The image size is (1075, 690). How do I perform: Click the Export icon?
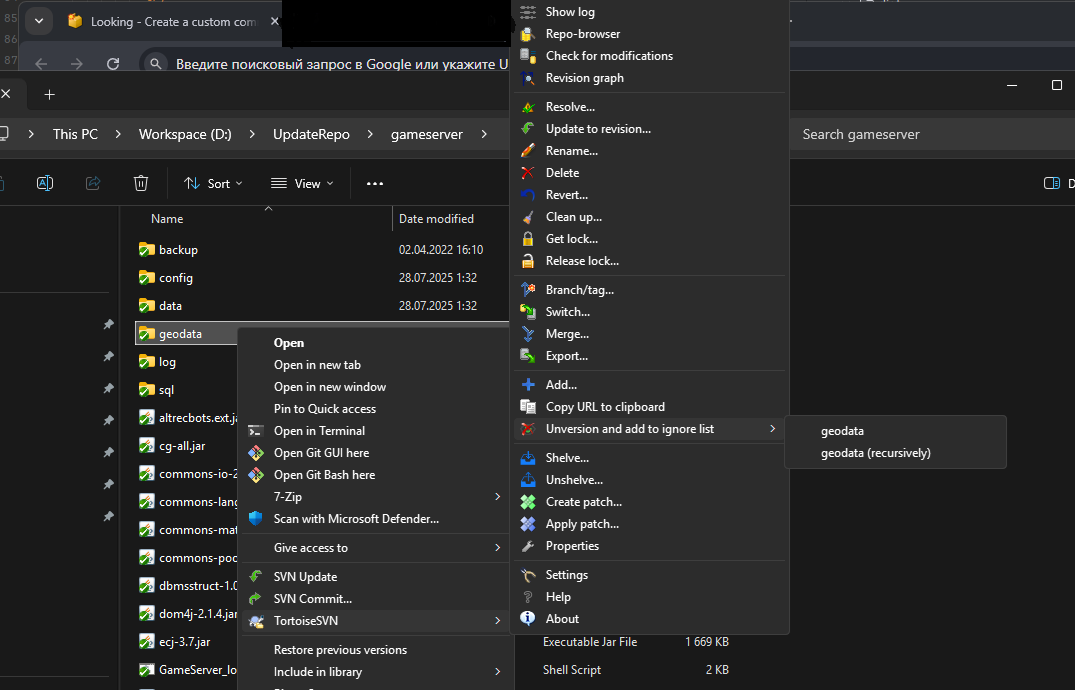point(528,356)
